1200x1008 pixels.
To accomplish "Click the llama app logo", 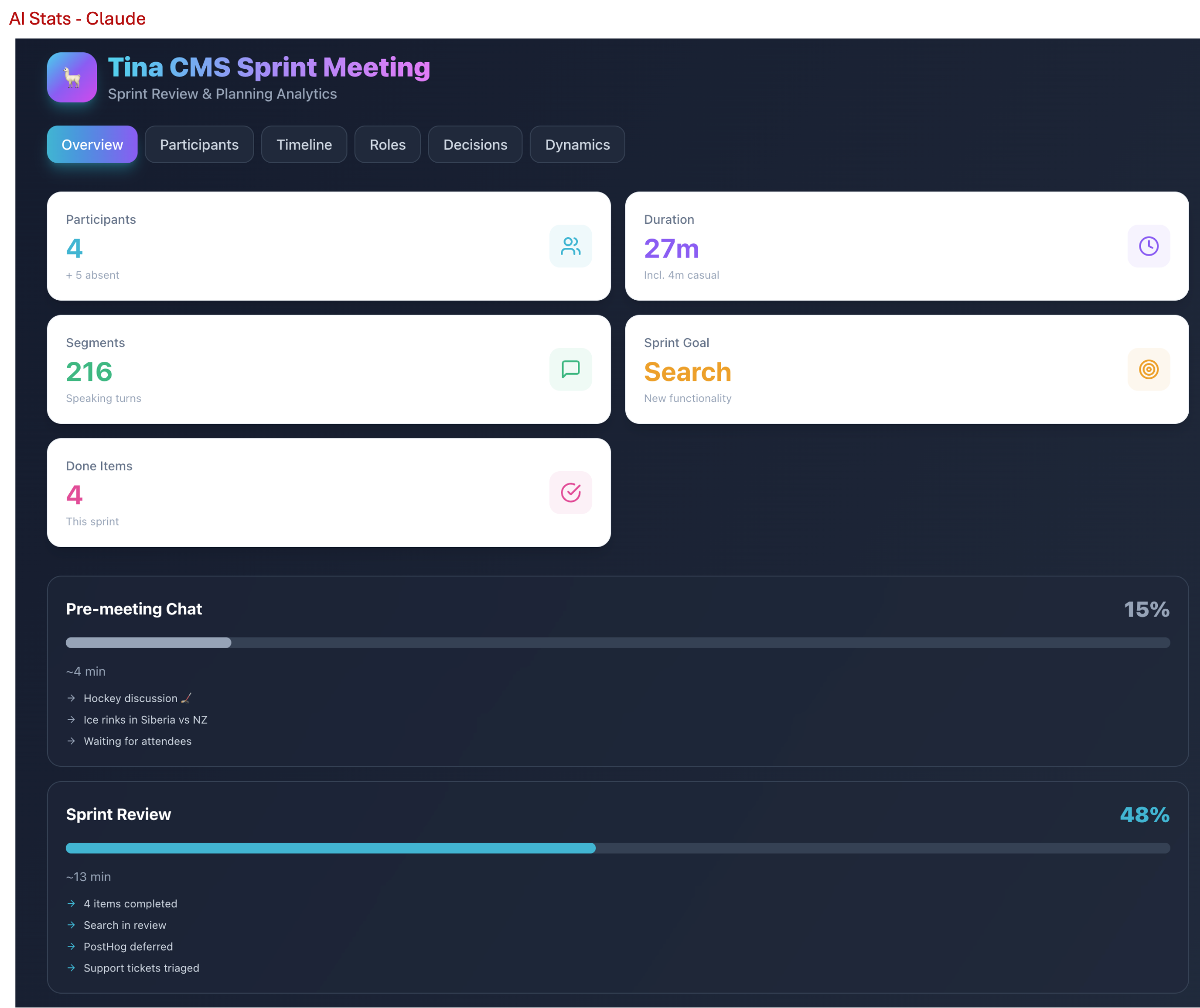I will pos(71,77).
